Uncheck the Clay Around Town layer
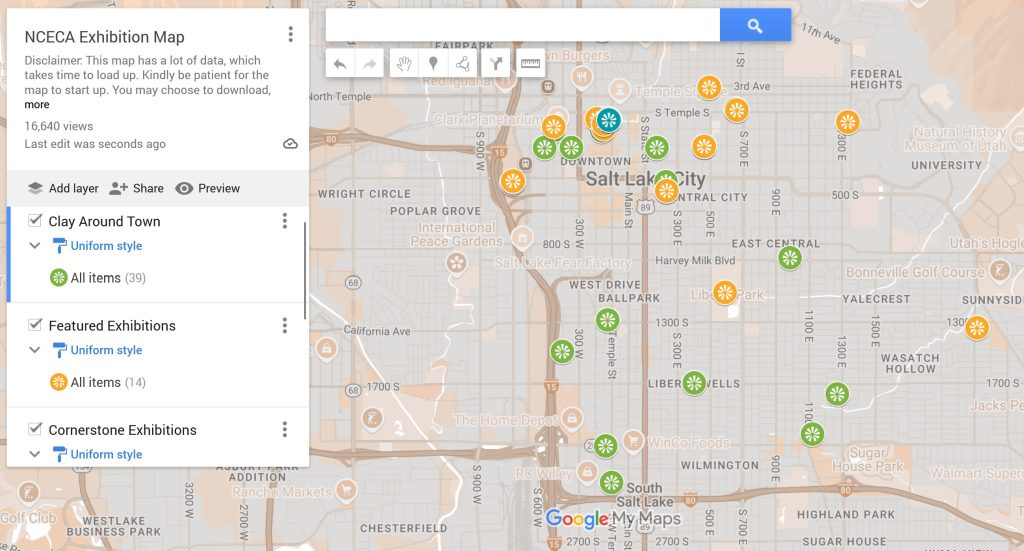Viewport: 1024px width, 551px height. [x=35, y=221]
